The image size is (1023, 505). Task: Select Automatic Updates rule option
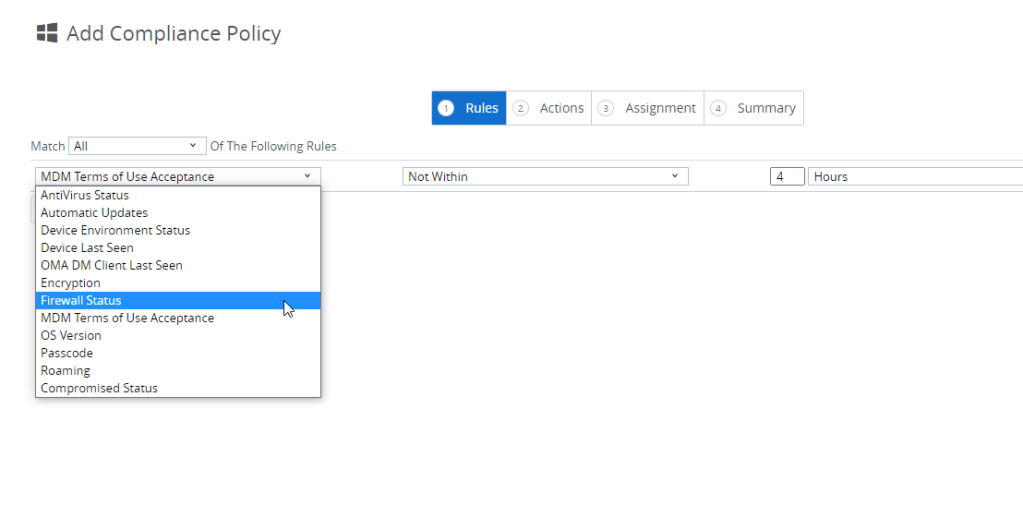pyautogui.click(x=94, y=213)
